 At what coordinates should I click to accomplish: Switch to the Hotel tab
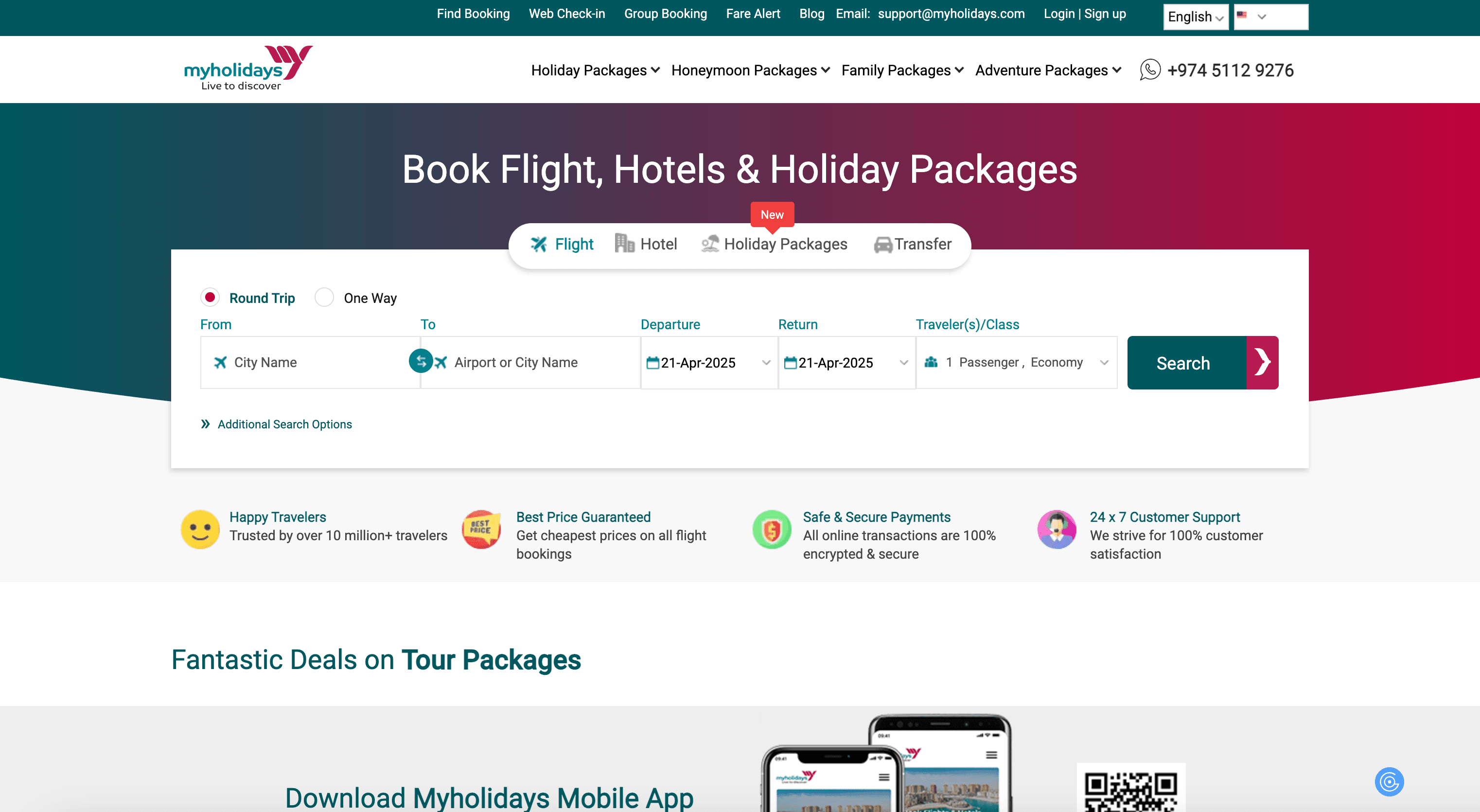[x=646, y=244]
